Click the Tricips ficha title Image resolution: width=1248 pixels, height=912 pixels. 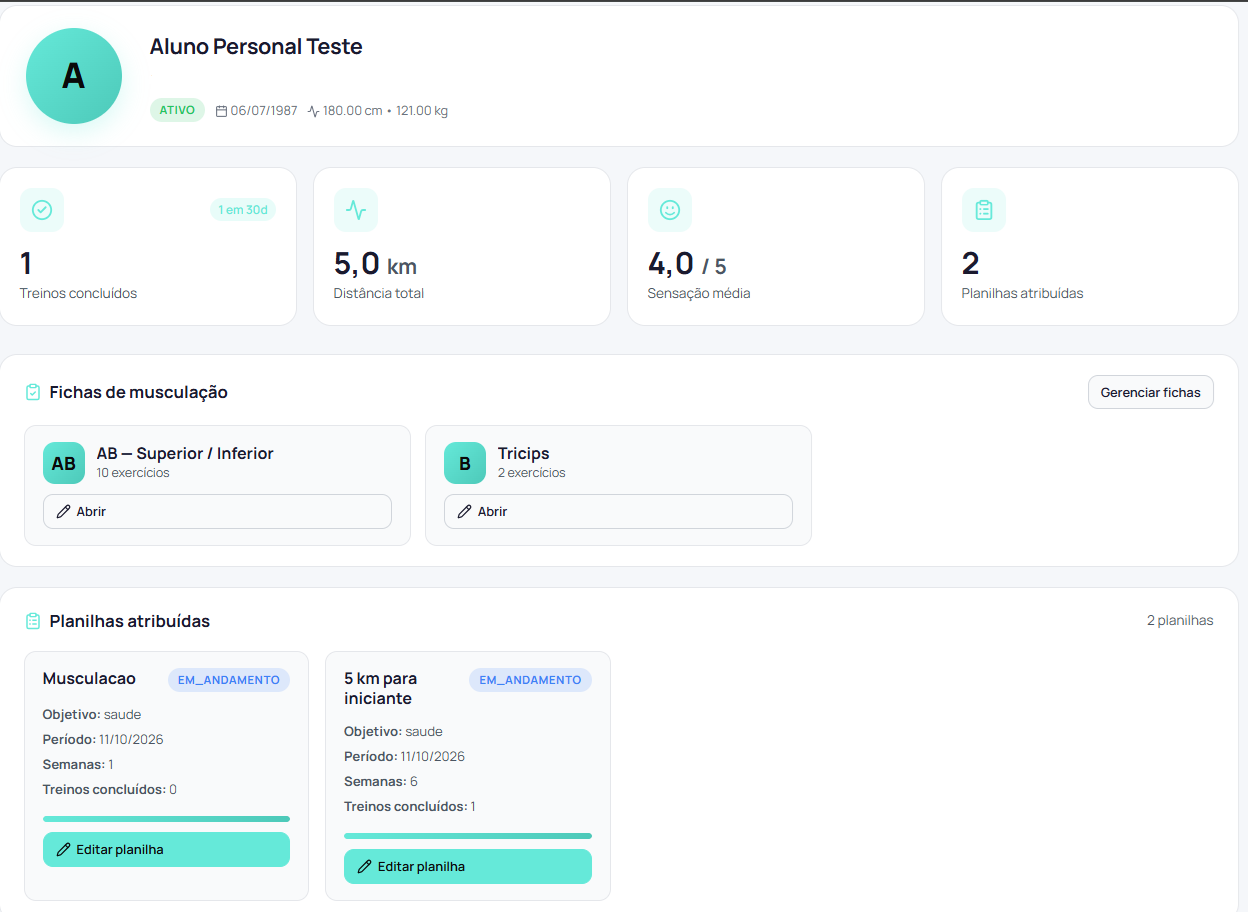[x=524, y=453]
